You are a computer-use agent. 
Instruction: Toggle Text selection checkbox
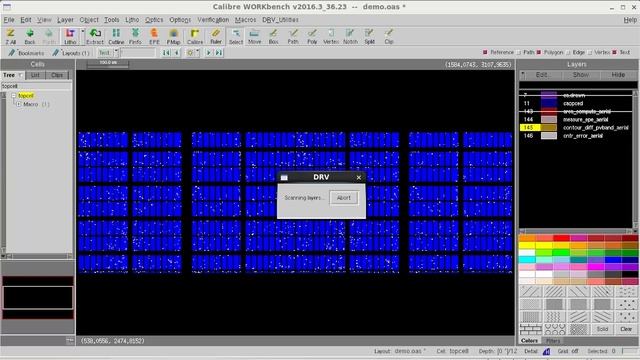pos(614,52)
